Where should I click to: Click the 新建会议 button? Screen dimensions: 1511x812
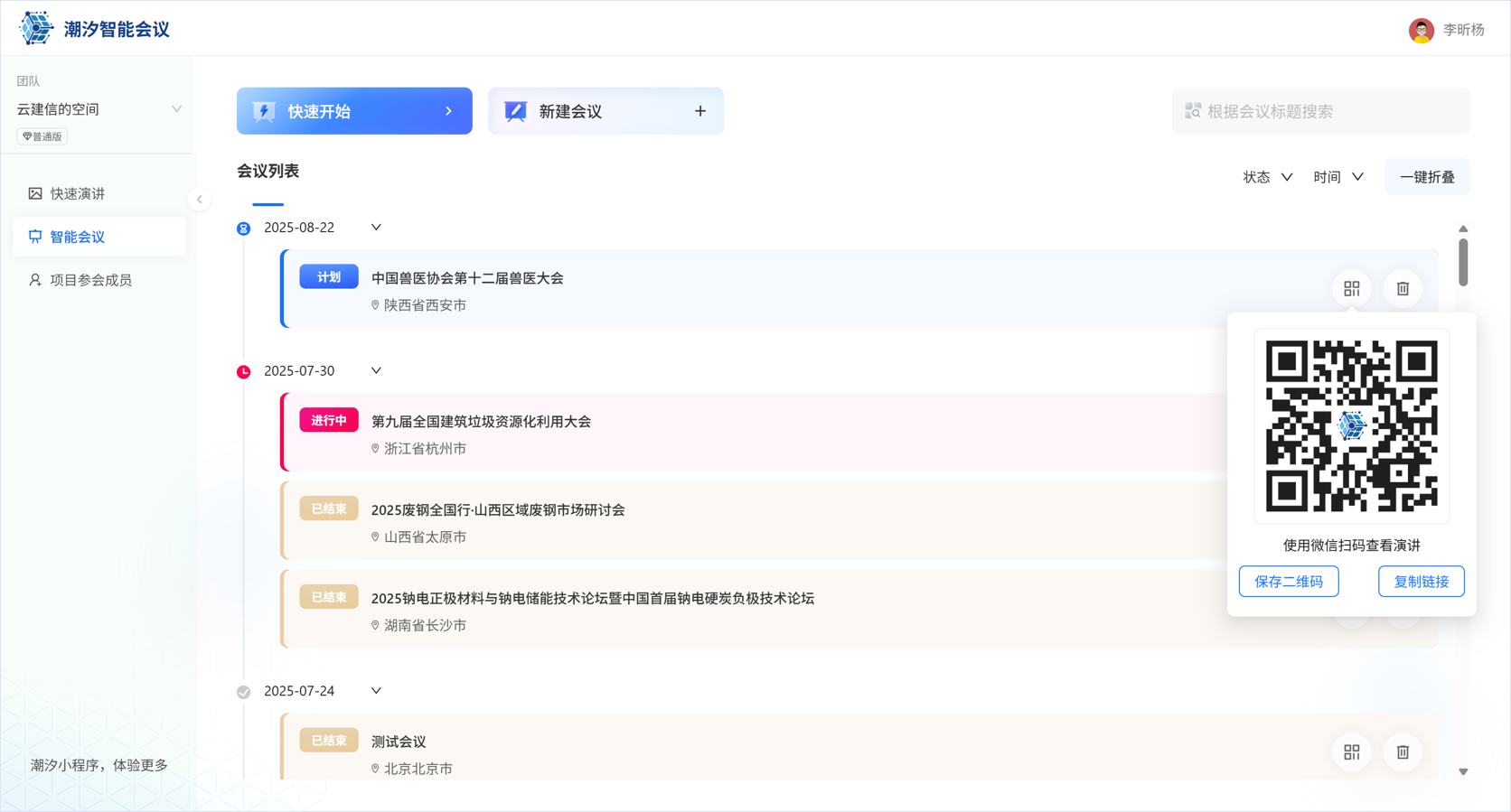pos(605,111)
